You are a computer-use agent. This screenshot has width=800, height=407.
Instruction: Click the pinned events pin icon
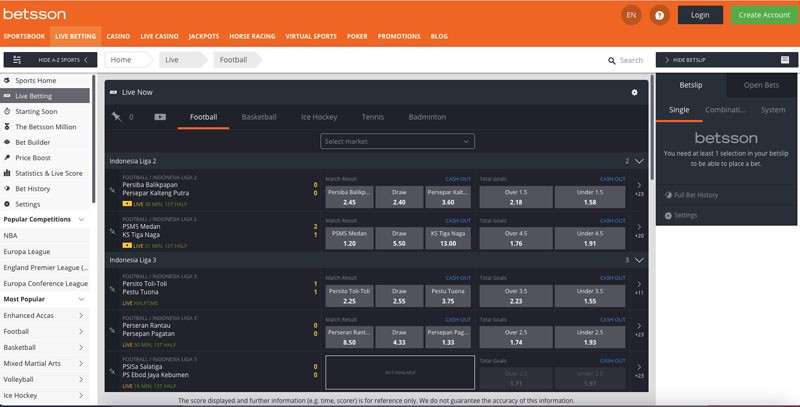116,117
